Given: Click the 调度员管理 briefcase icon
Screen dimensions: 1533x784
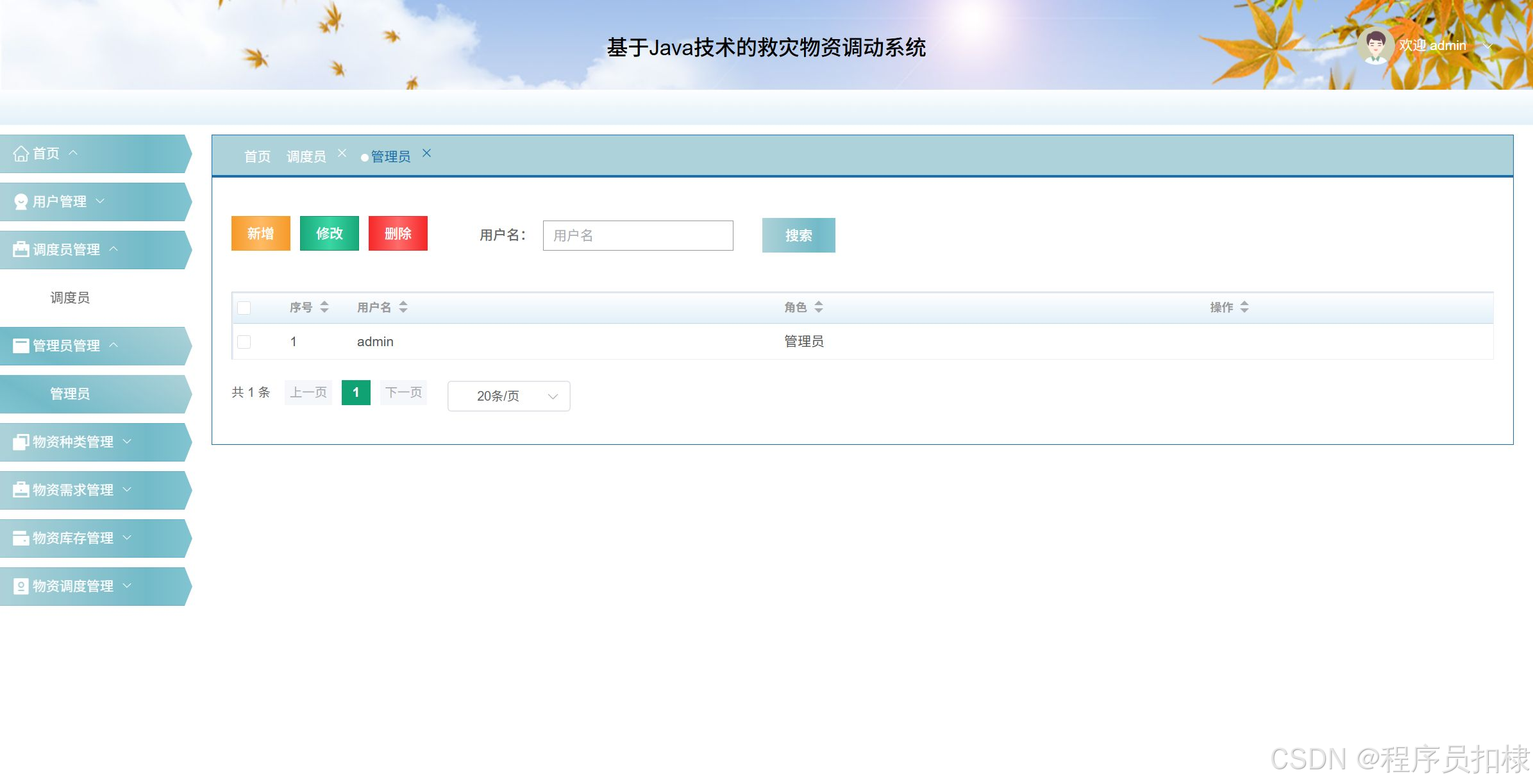Looking at the screenshot, I should (x=21, y=249).
